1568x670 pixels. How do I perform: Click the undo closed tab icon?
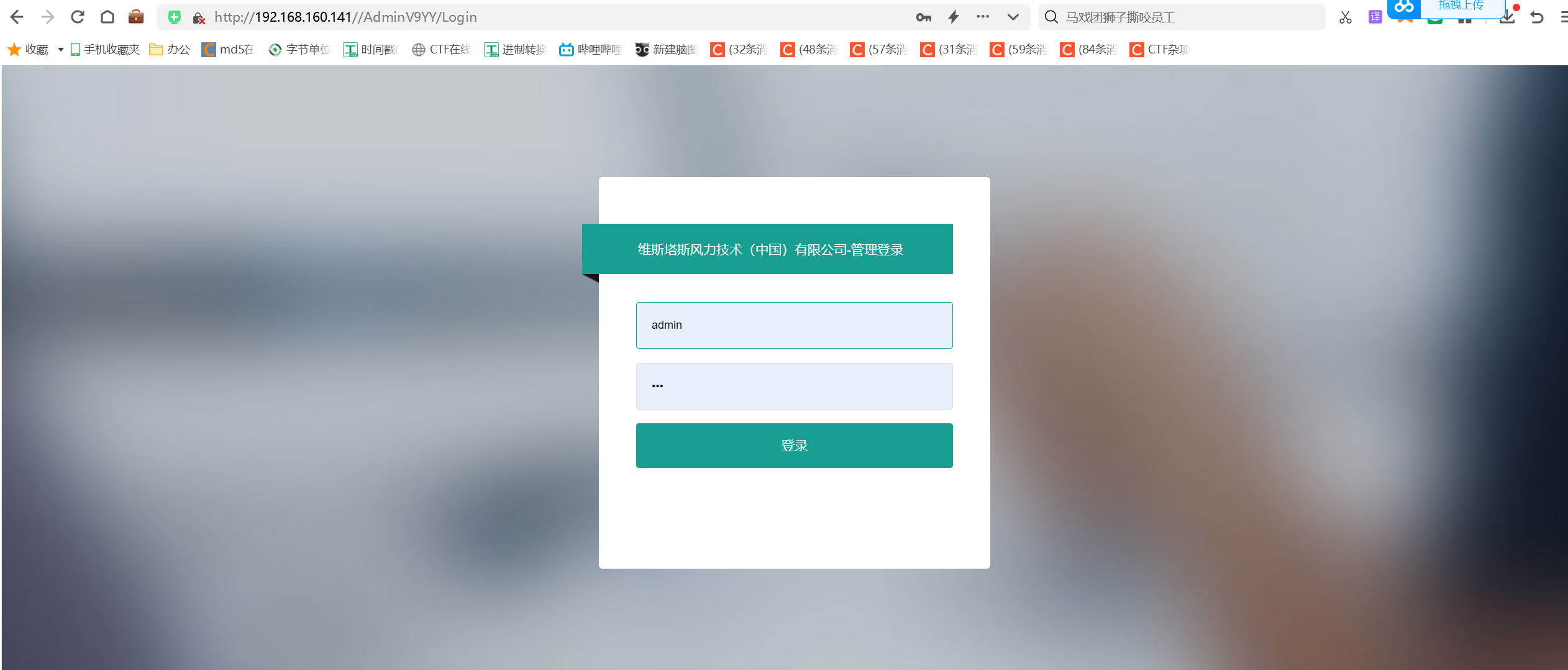pyautogui.click(x=1537, y=17)
